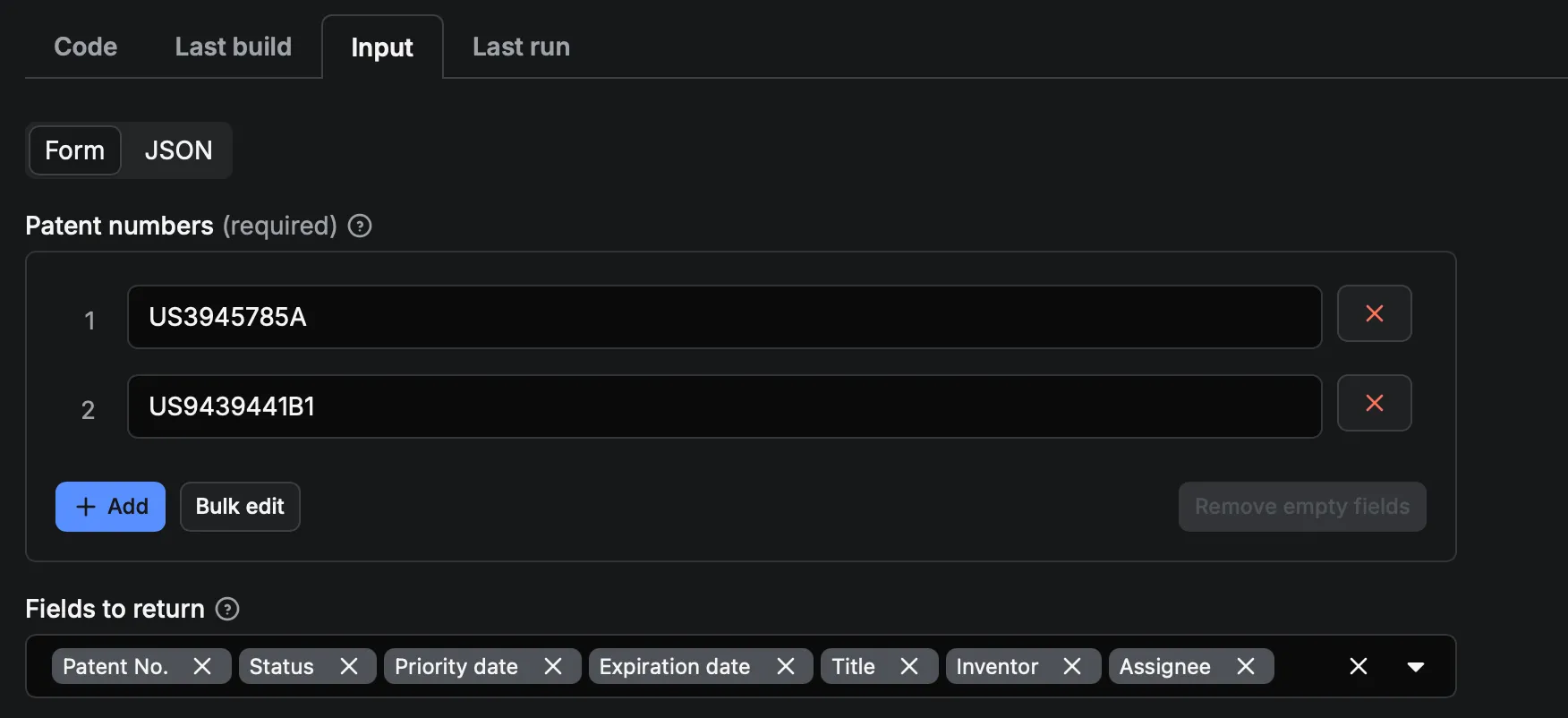The image size is (1568, 718).
Task: Switch input view to Form mode
Action: 75,150
